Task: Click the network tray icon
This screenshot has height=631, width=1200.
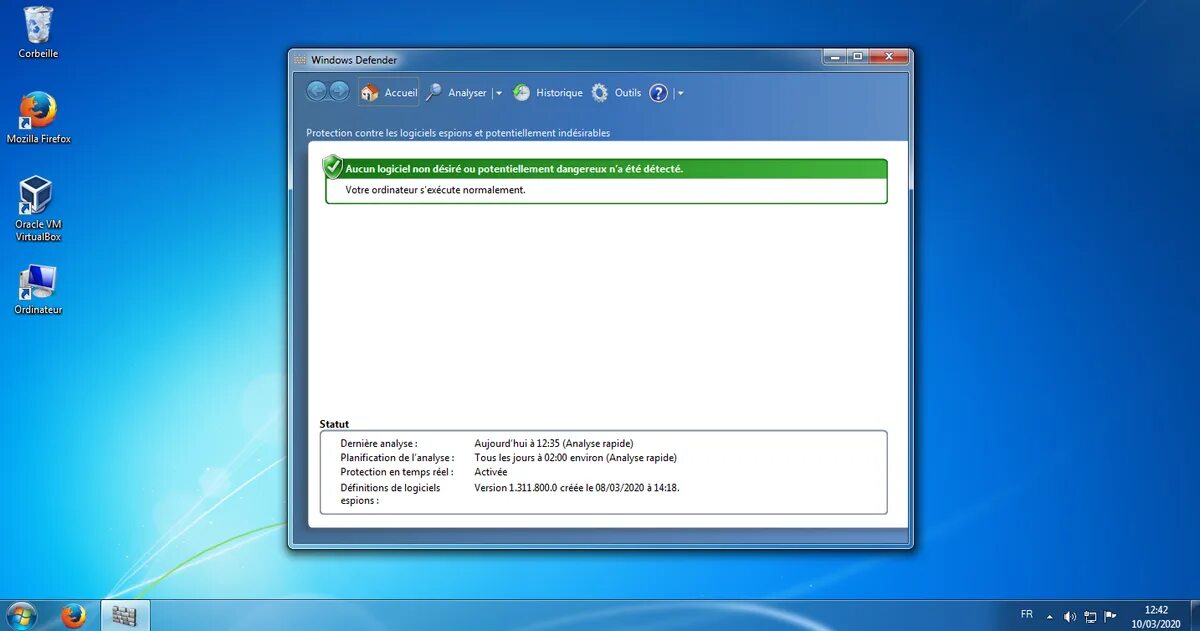Action: pos(1090,616)
